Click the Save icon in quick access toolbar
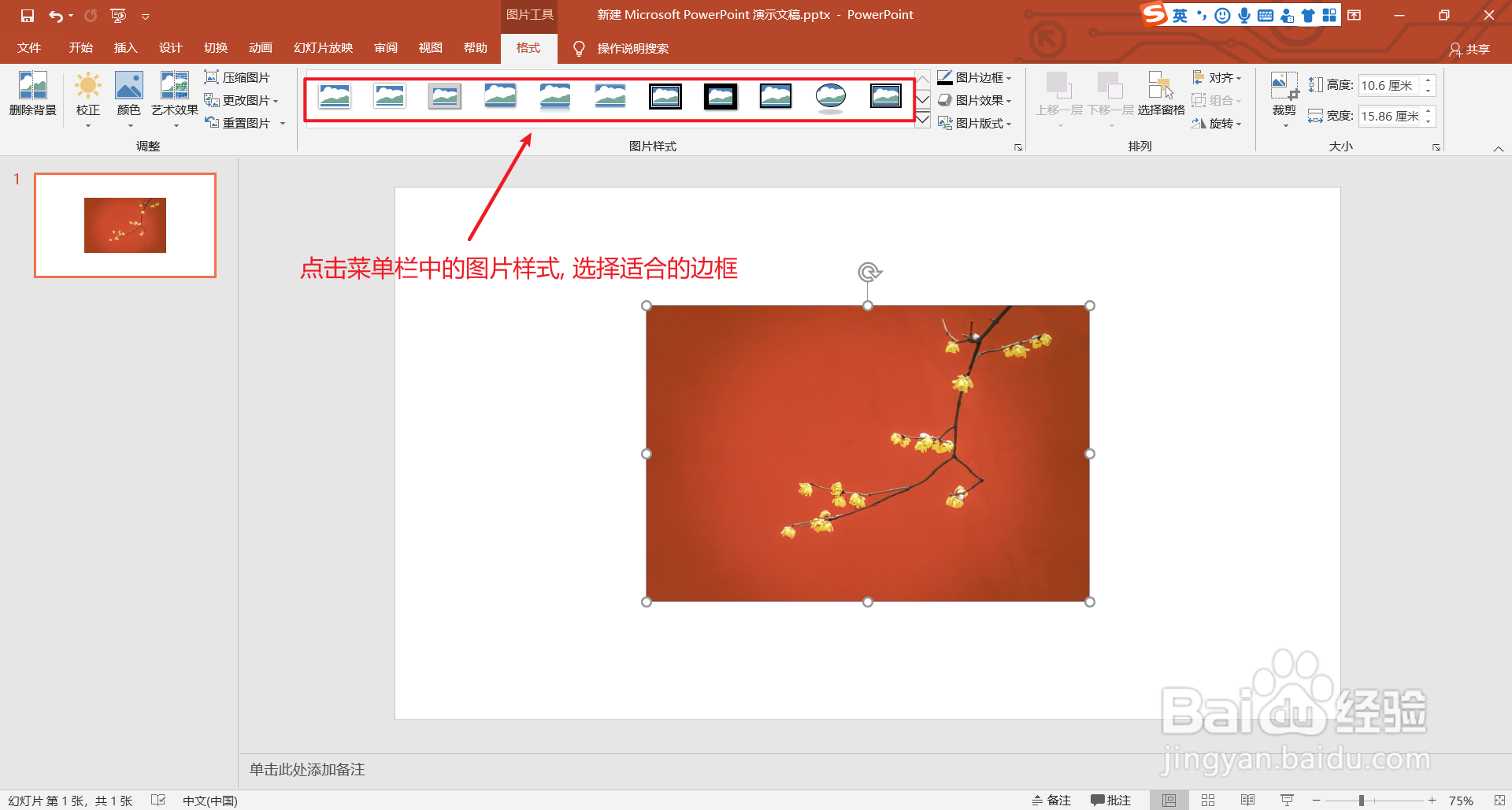The width and height of the screenshot is (1512, 810). tap(28, 16)
